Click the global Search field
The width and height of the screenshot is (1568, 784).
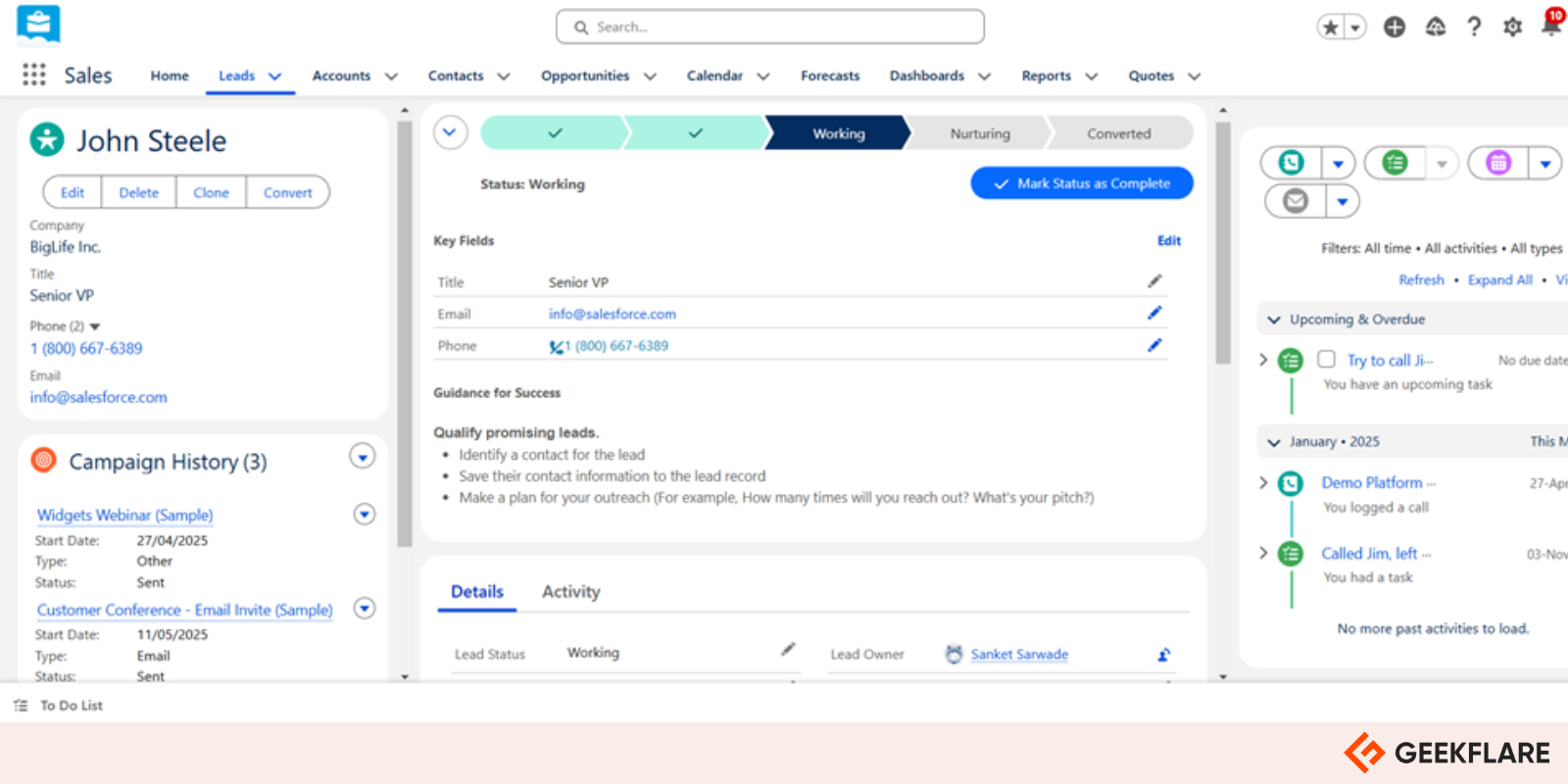tap(770, 27)
